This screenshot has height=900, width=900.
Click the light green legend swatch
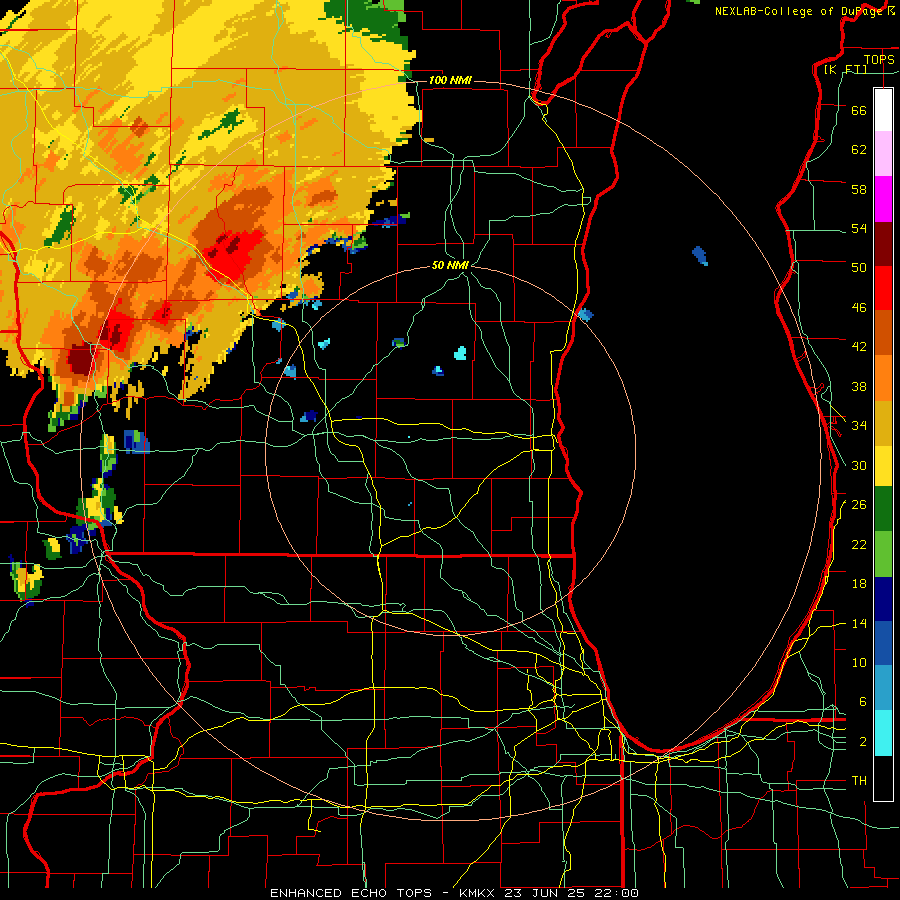tap(883, 553)
